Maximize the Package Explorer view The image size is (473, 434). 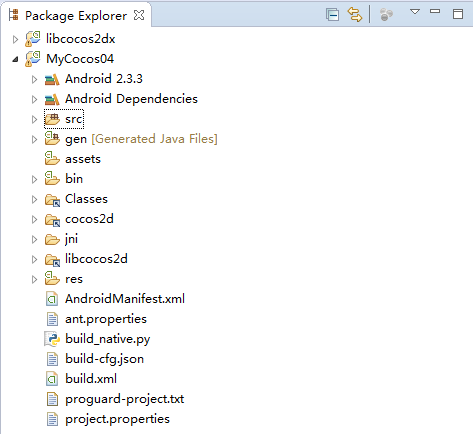pos(458,14)
